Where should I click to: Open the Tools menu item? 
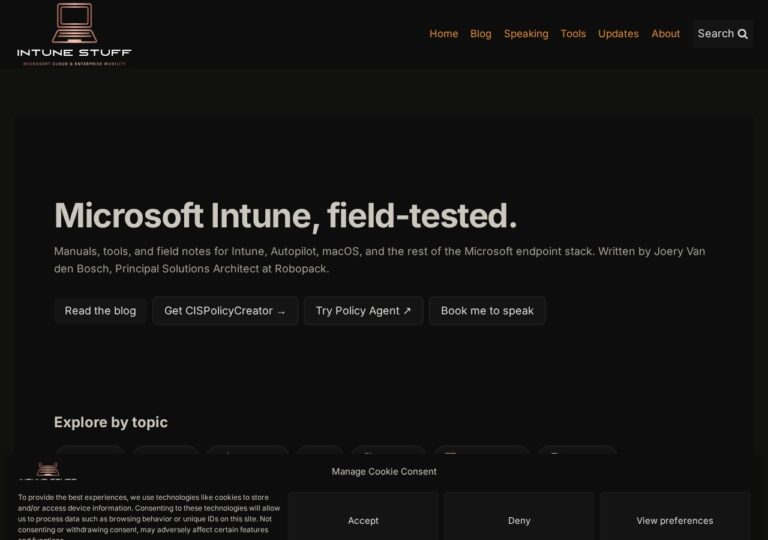coord(573,34)
